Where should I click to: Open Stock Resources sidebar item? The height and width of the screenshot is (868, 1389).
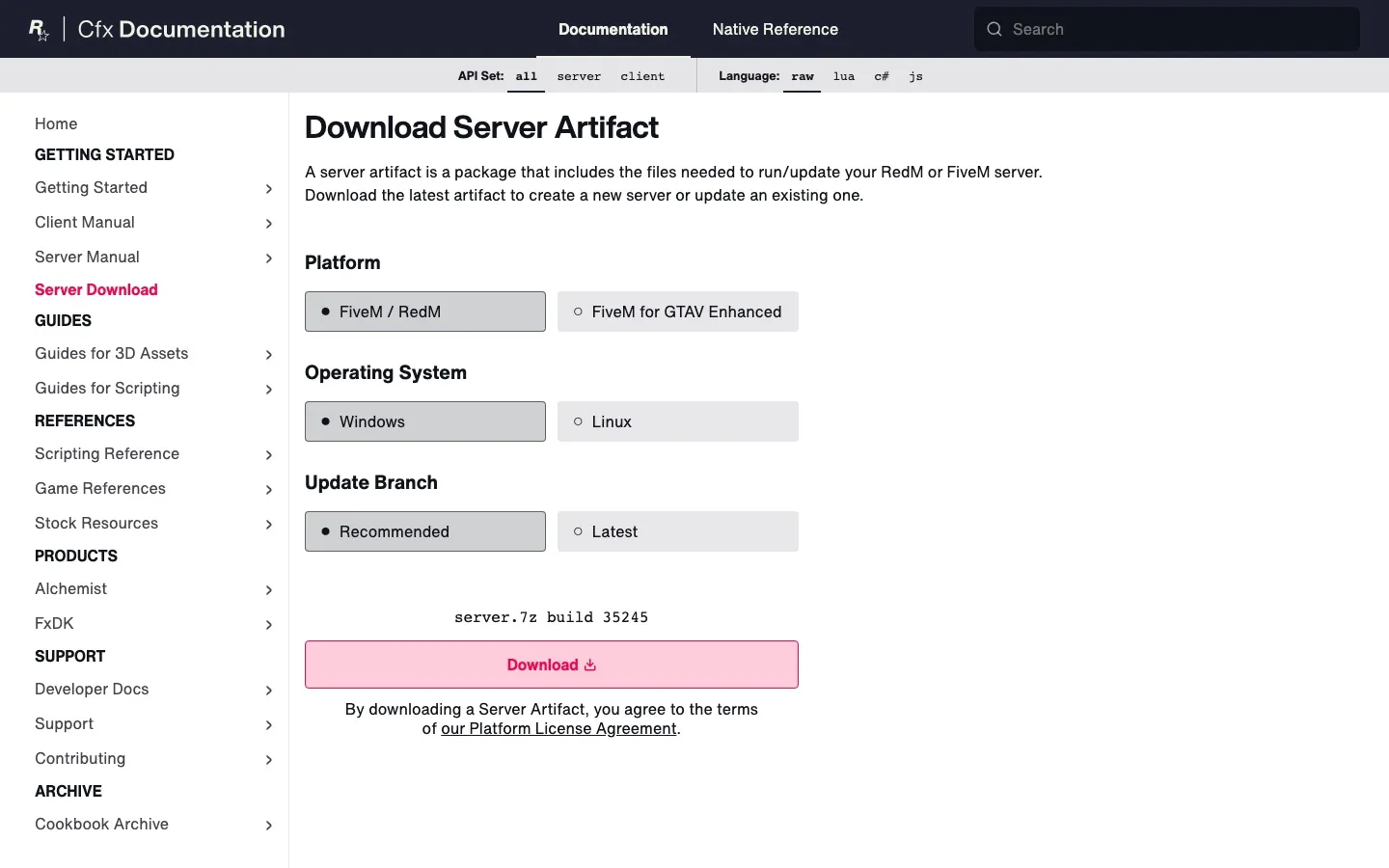tap(96, 523)
